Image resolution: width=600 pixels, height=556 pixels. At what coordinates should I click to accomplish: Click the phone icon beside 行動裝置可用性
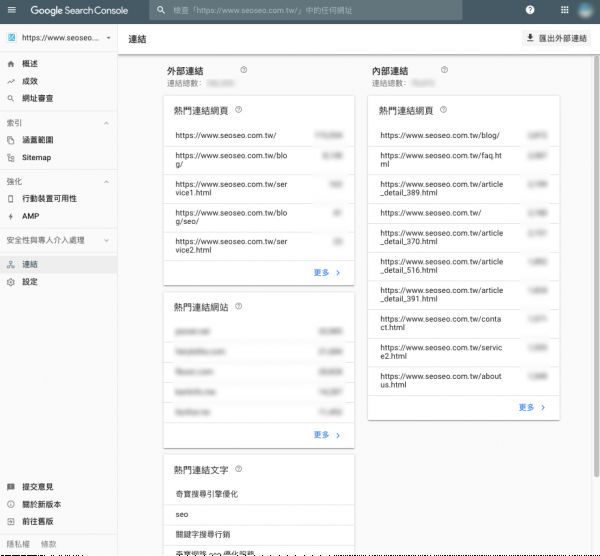point(11,199)
